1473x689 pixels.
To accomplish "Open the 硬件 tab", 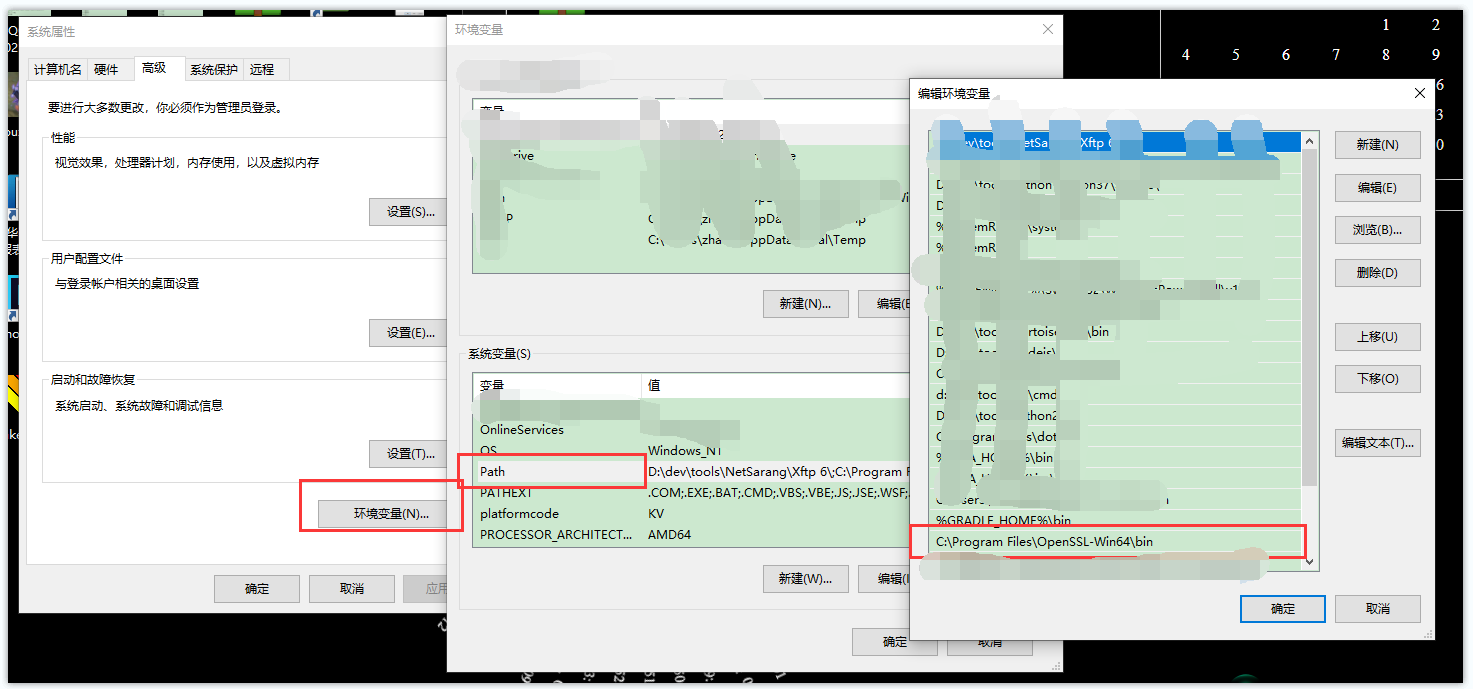I will [x=106, y=69].
